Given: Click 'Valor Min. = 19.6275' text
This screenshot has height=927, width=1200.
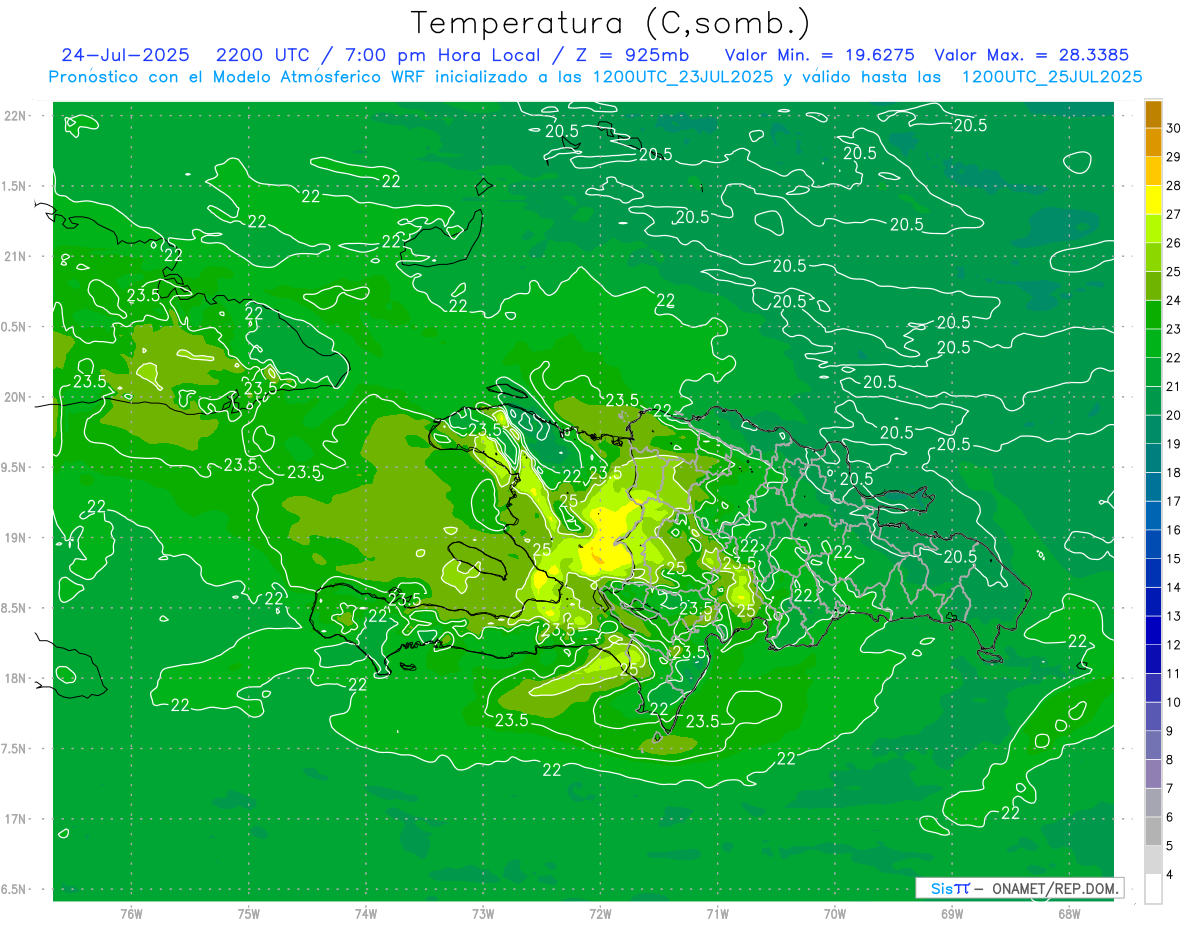Looking at the screenshot, I should (x=820, y=55).
